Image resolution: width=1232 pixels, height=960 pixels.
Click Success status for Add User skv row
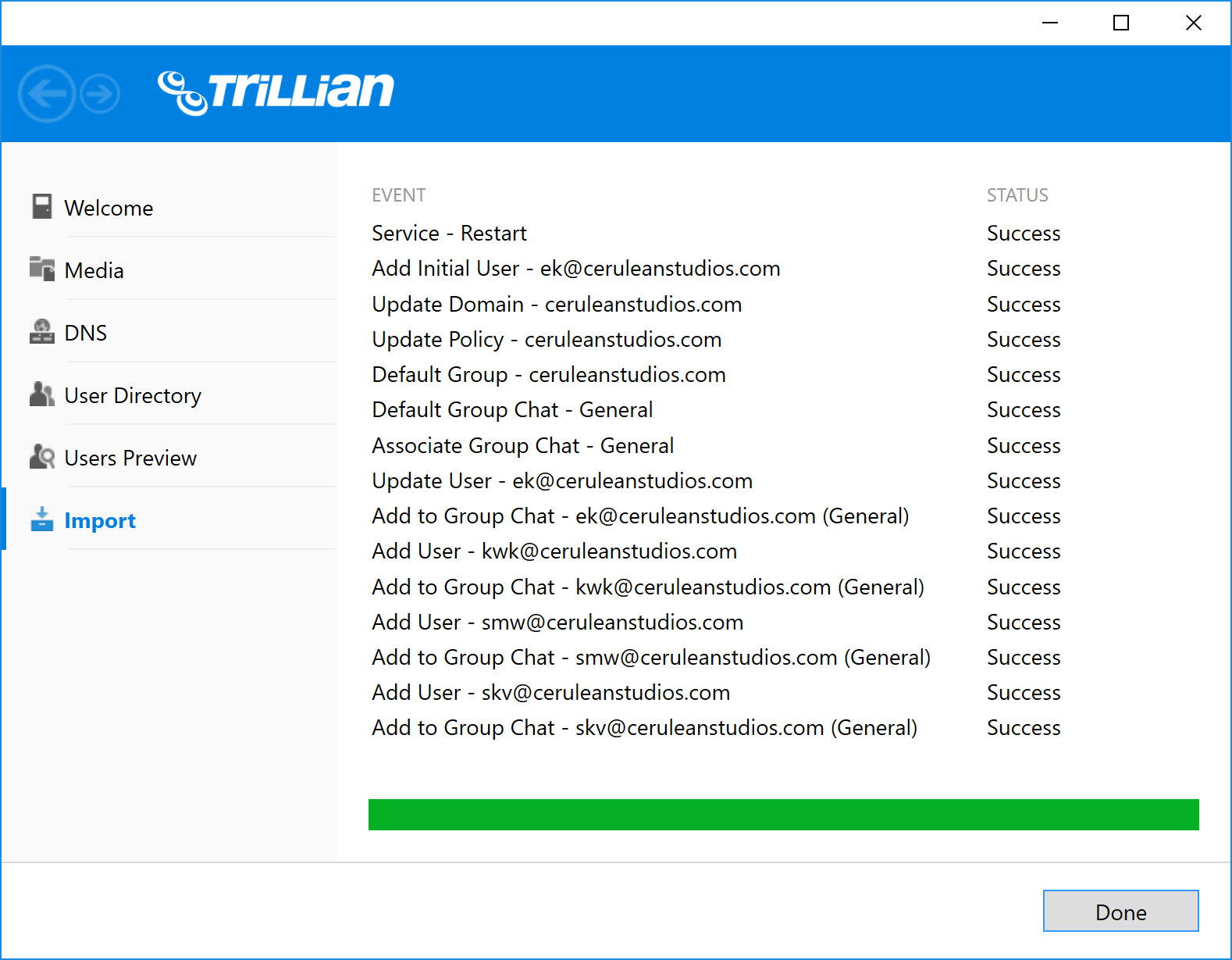coord(1024,693)
